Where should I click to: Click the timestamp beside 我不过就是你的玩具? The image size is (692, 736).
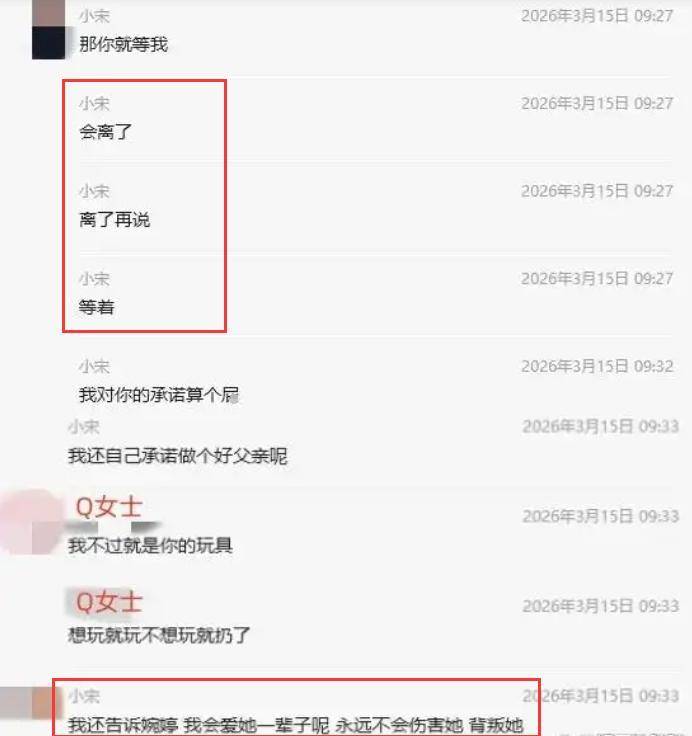tap(601, 516)
